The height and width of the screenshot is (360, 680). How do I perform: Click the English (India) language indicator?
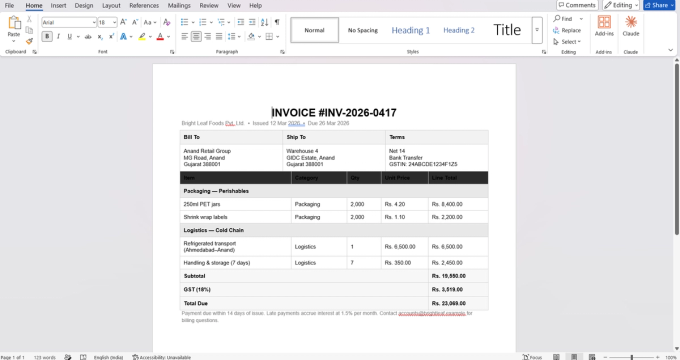(x=108, y=357)
